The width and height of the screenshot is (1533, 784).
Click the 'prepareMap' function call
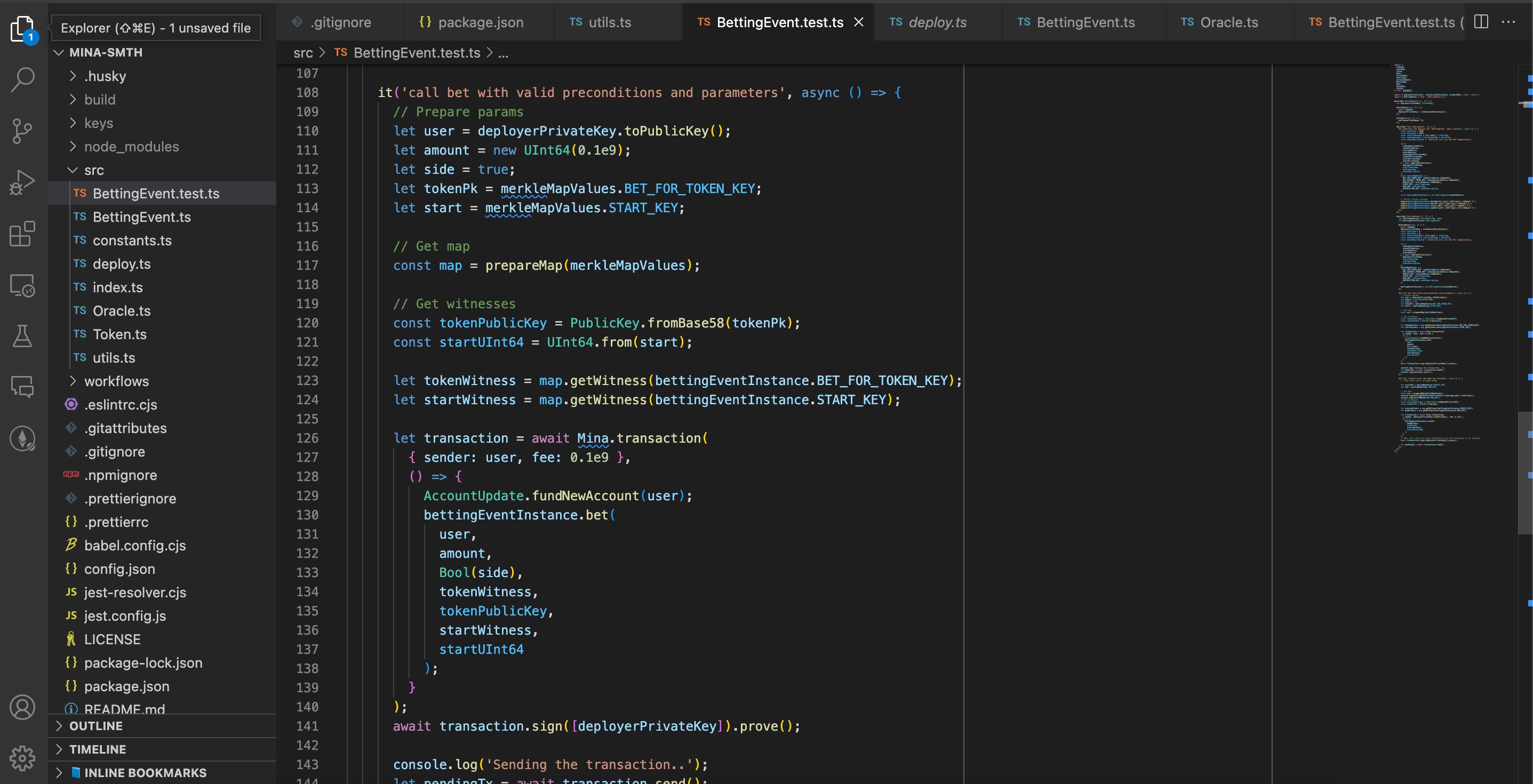tap(524, 265)
